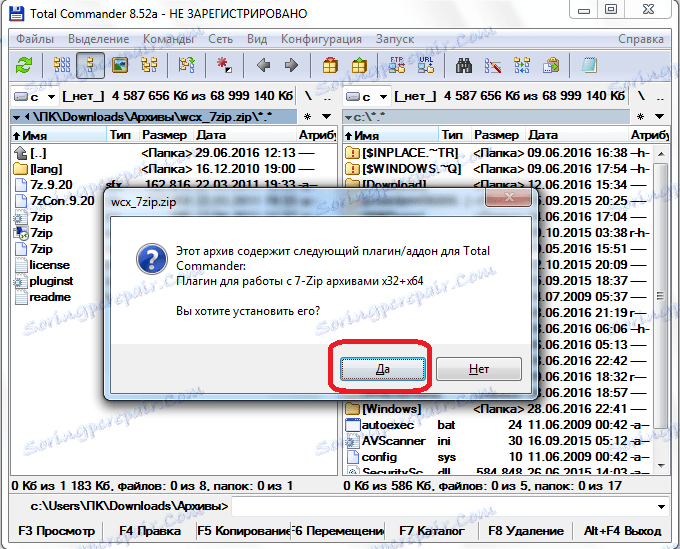
Task: Click the red asterisk Invert selection icon
Action: (224, 65)
